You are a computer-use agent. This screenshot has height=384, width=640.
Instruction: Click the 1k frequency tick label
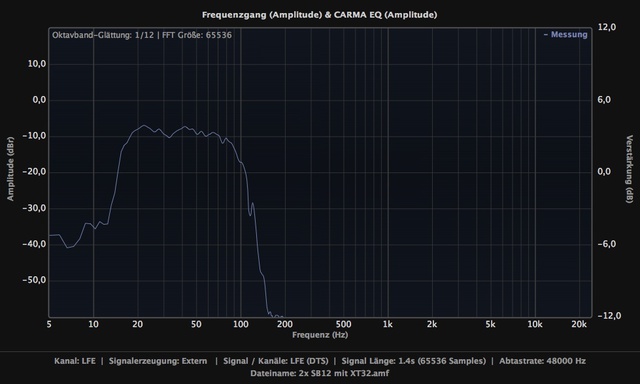[x=387, y=324]
